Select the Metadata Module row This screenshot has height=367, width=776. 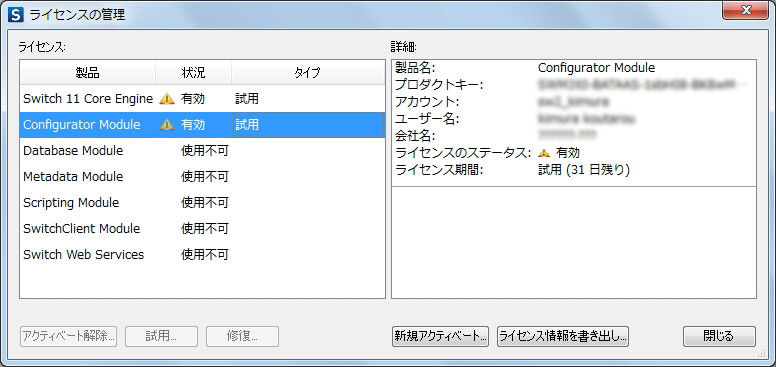click(202, 177)
